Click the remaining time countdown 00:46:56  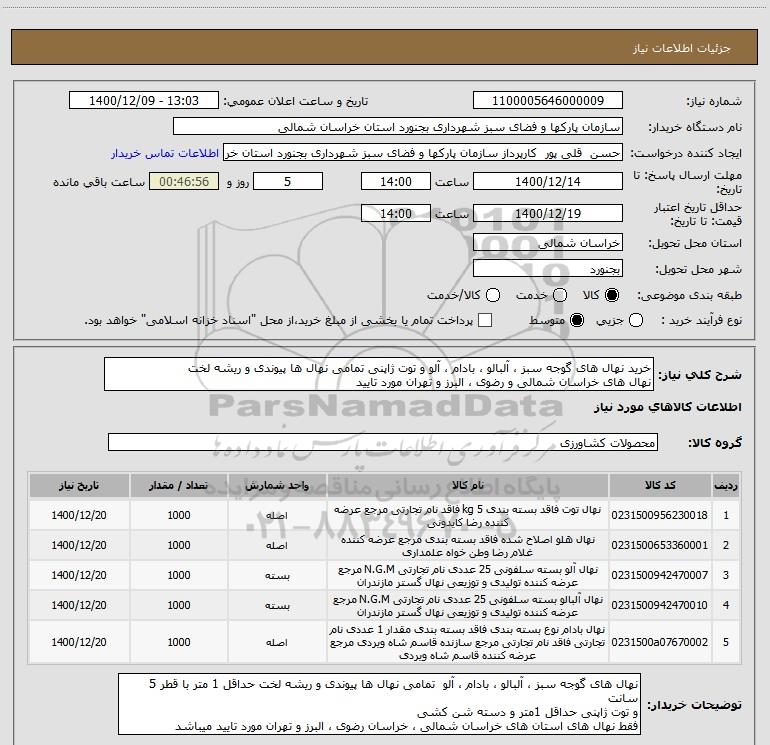tap(184, 182)
